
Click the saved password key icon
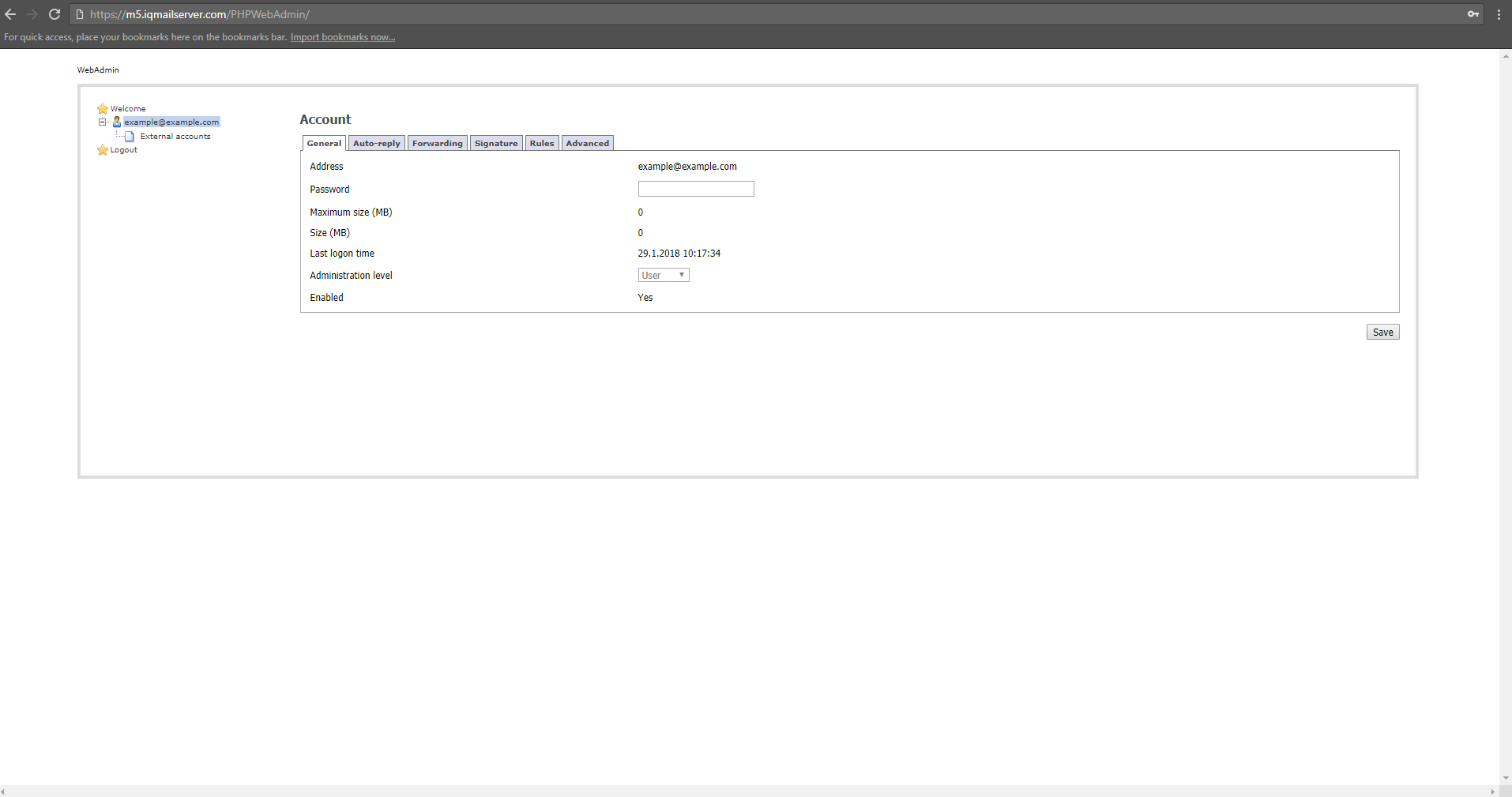(x=1473, y=14)
